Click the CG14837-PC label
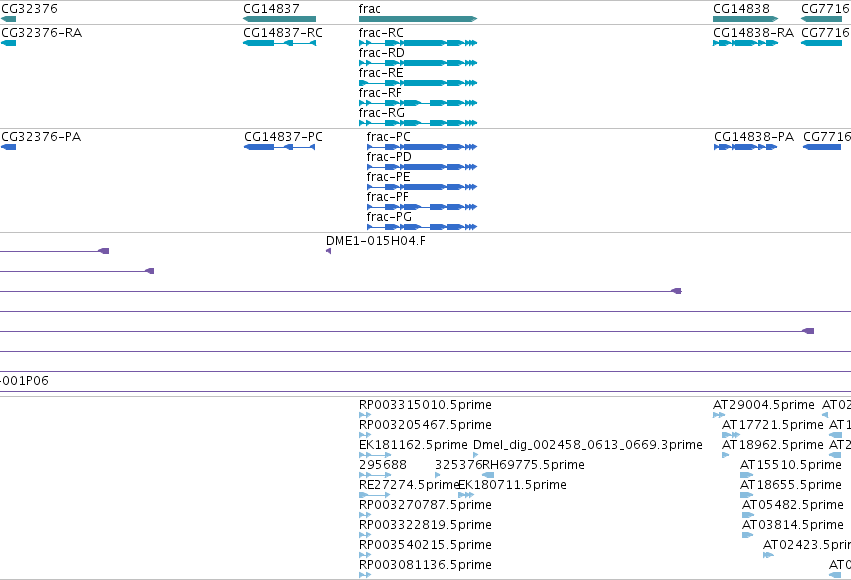The height and width of the screenshot is (580, 851). click(x=283, y=137)
